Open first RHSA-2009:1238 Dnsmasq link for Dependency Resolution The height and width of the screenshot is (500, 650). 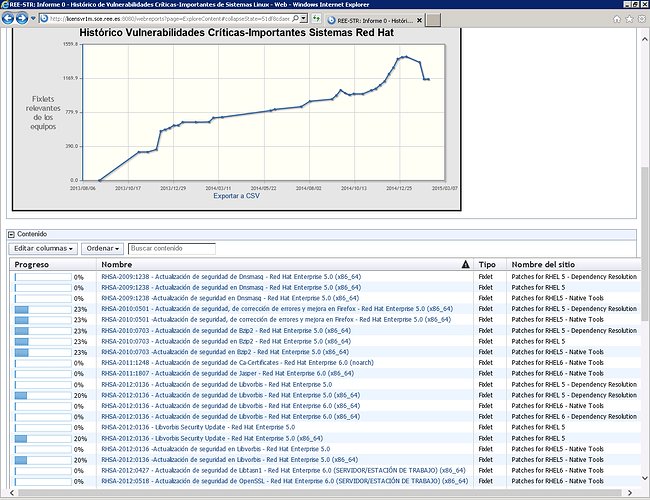(x=231, y=277)
